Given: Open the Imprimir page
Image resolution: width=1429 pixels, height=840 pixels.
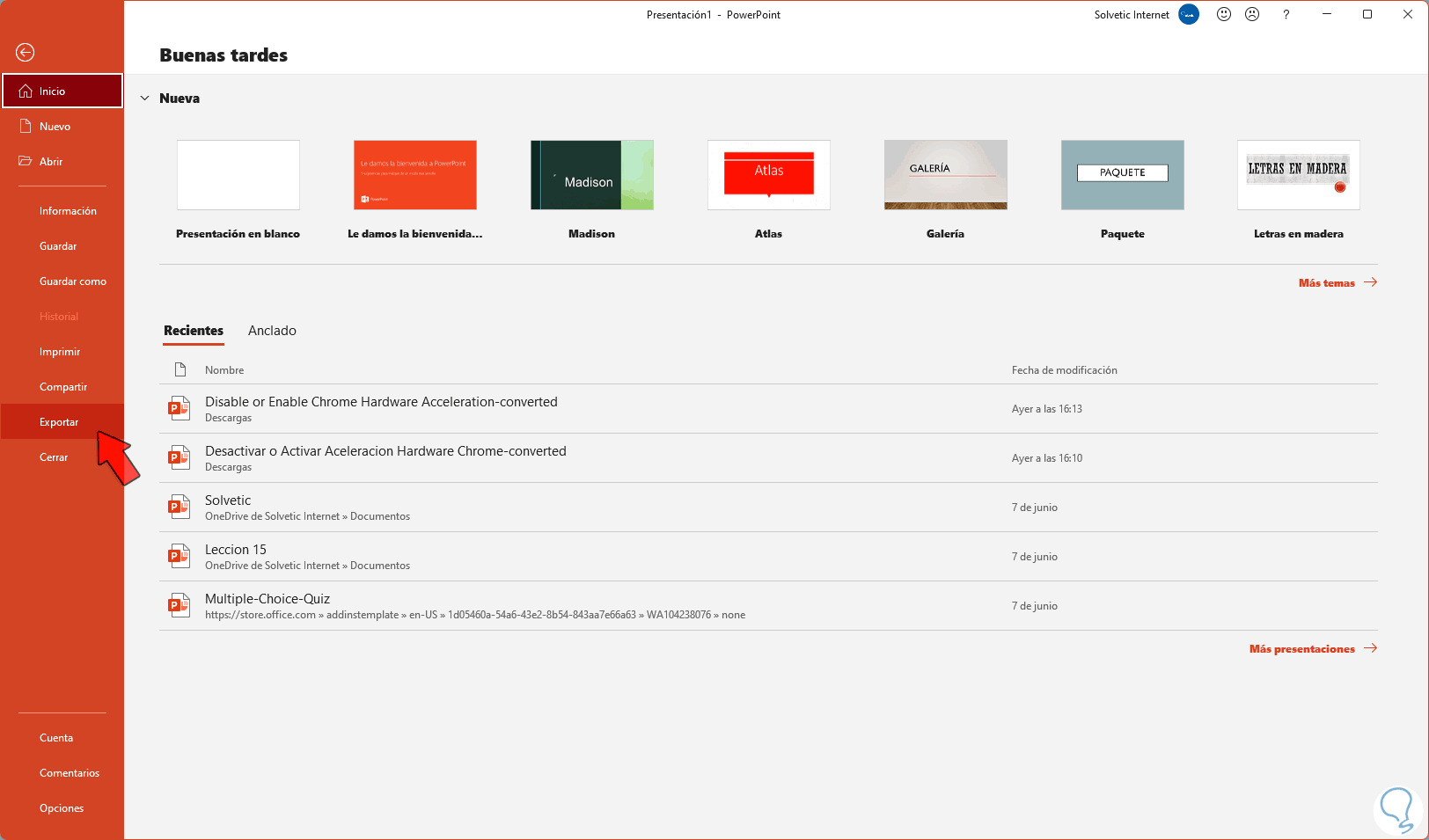Looking at the screenshot, I should [x=62, y=352].
